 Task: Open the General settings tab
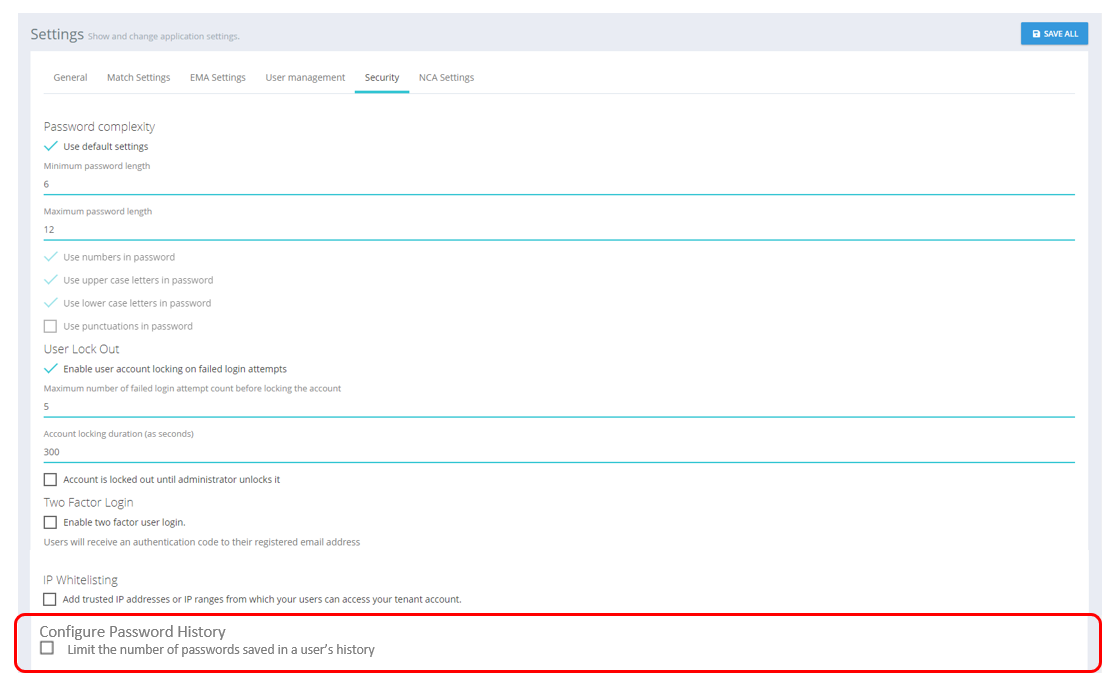70,77
